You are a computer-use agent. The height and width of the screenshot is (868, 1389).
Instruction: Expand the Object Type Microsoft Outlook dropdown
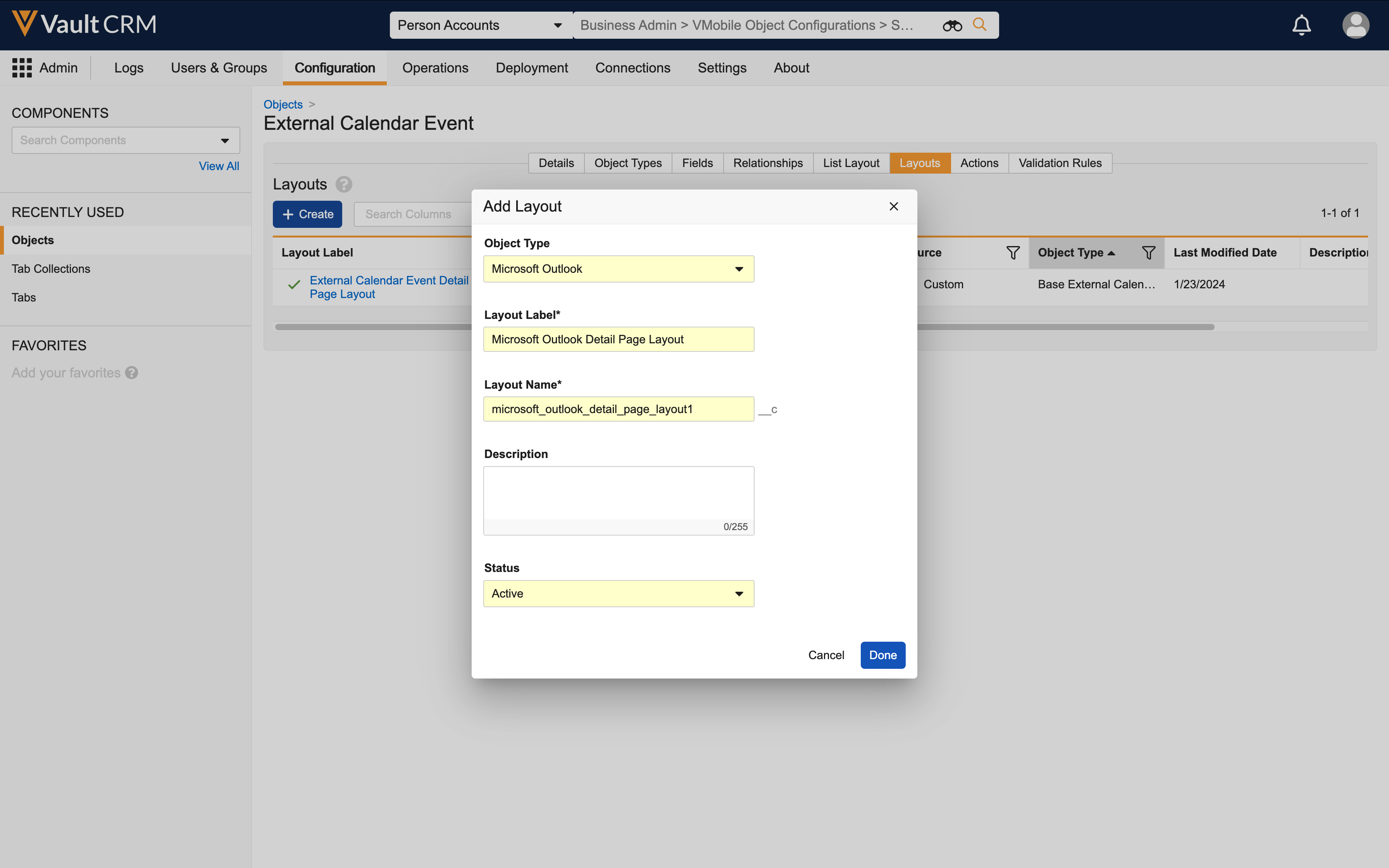618,269
